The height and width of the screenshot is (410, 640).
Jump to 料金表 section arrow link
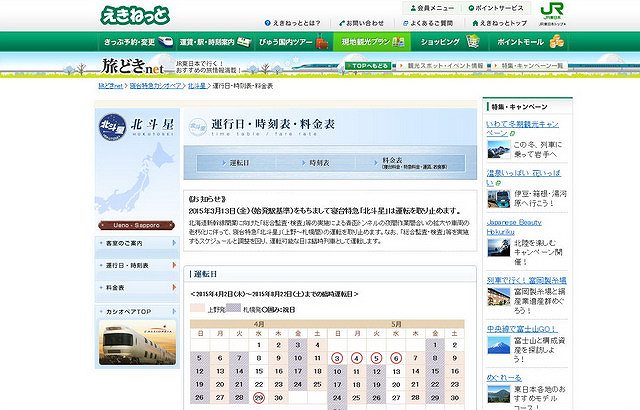[411, 163]
